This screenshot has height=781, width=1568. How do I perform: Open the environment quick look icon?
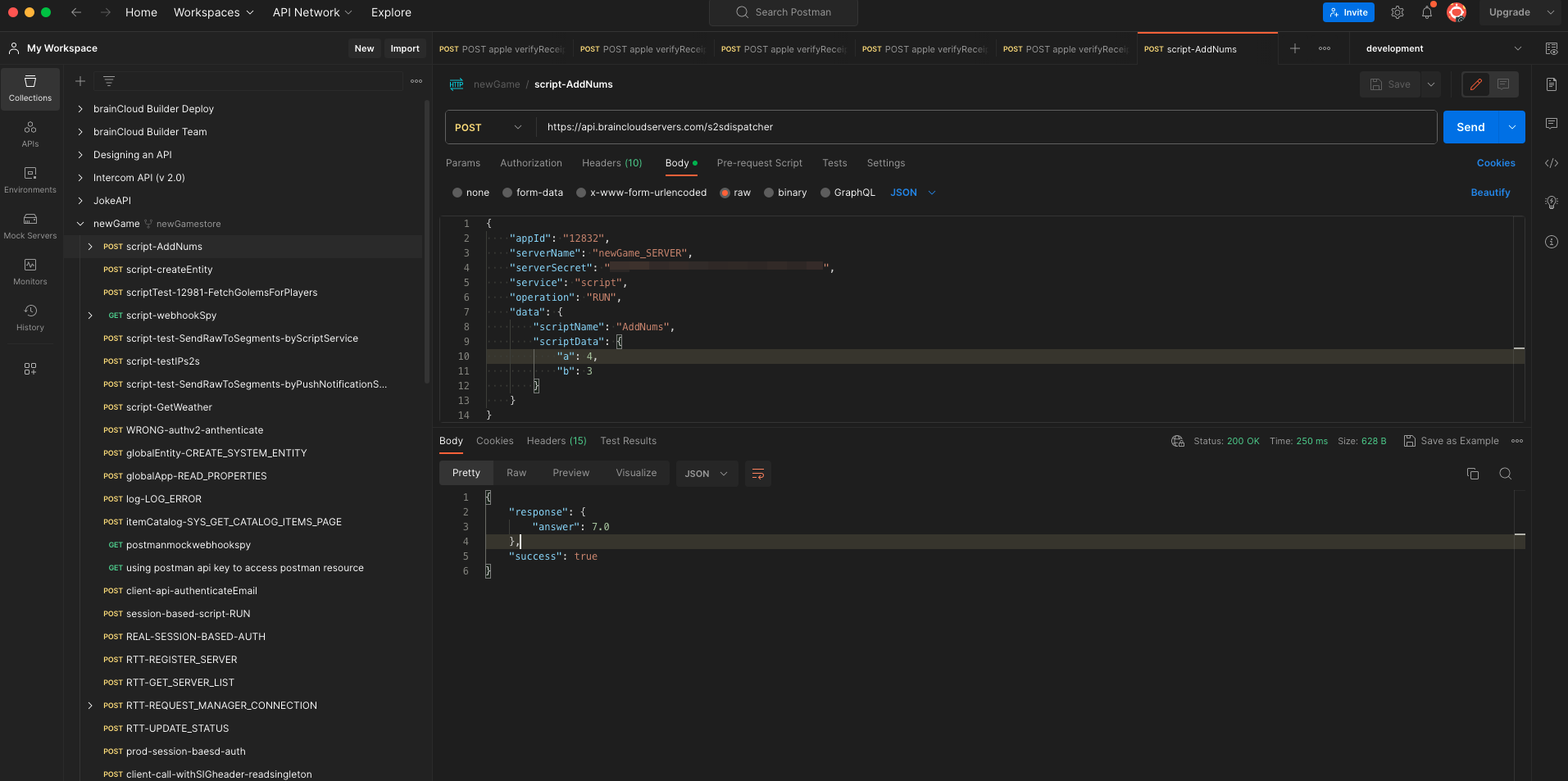click(x=1552, y=48)
